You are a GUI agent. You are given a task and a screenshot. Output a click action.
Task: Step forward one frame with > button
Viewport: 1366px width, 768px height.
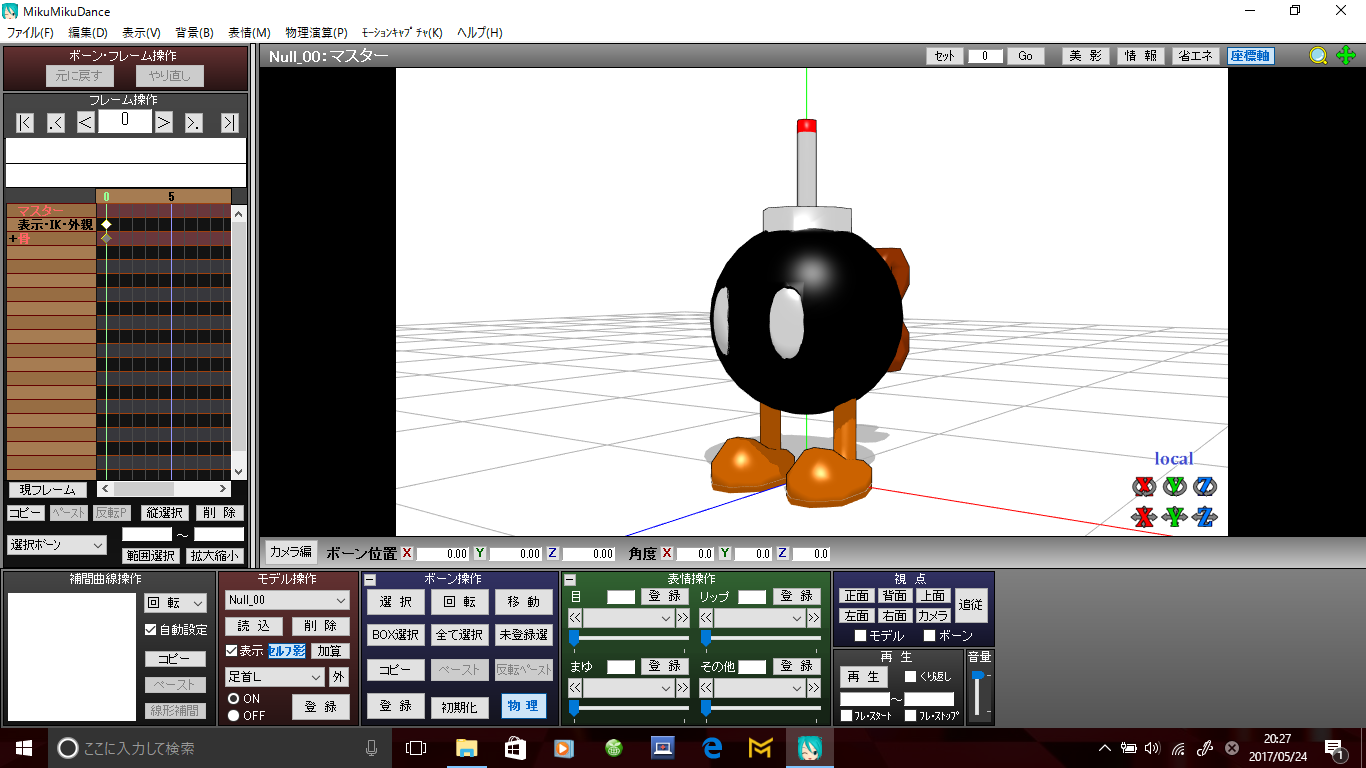click(164, 123)
